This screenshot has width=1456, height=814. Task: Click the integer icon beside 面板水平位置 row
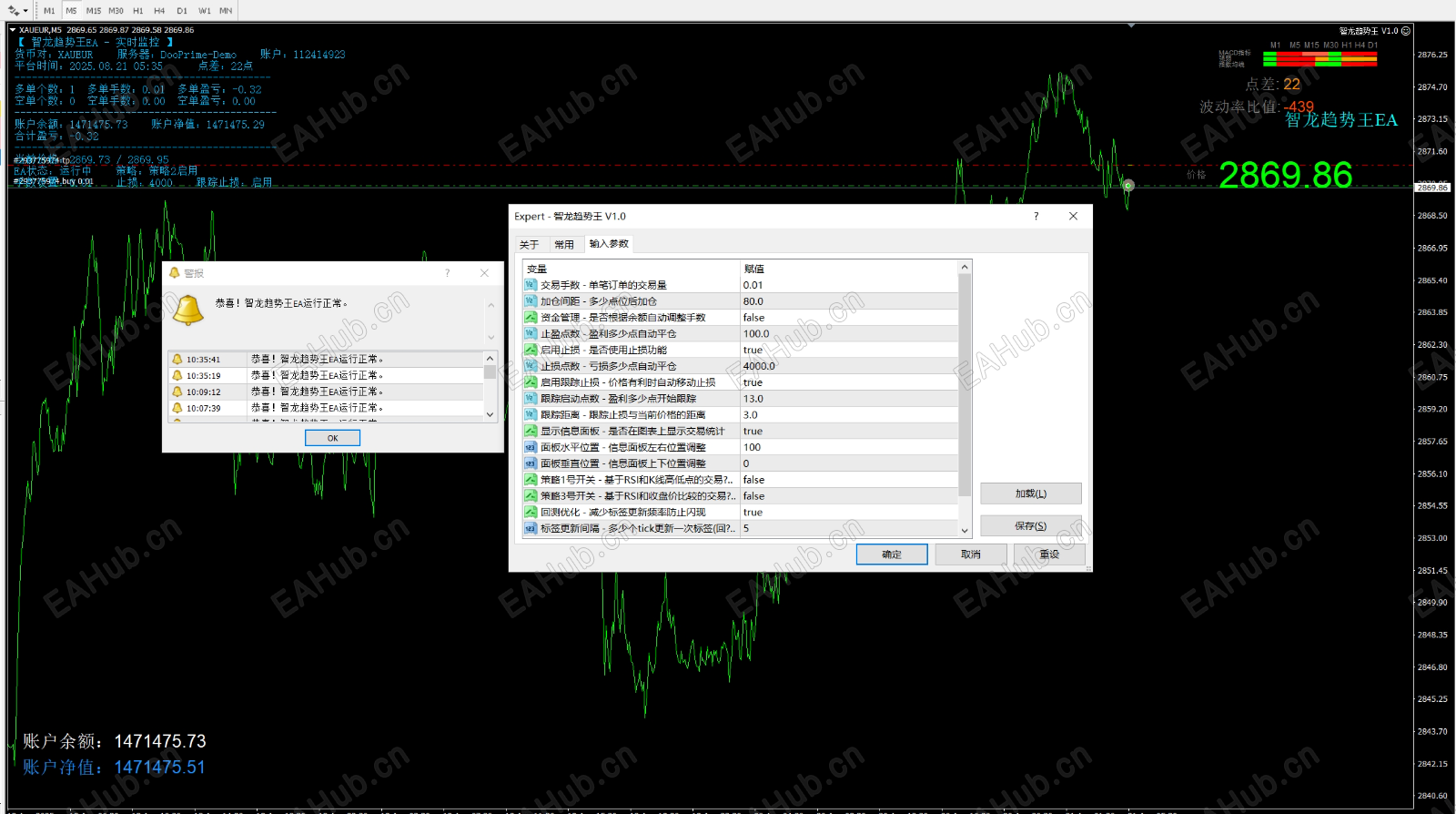tap(531, 447)
